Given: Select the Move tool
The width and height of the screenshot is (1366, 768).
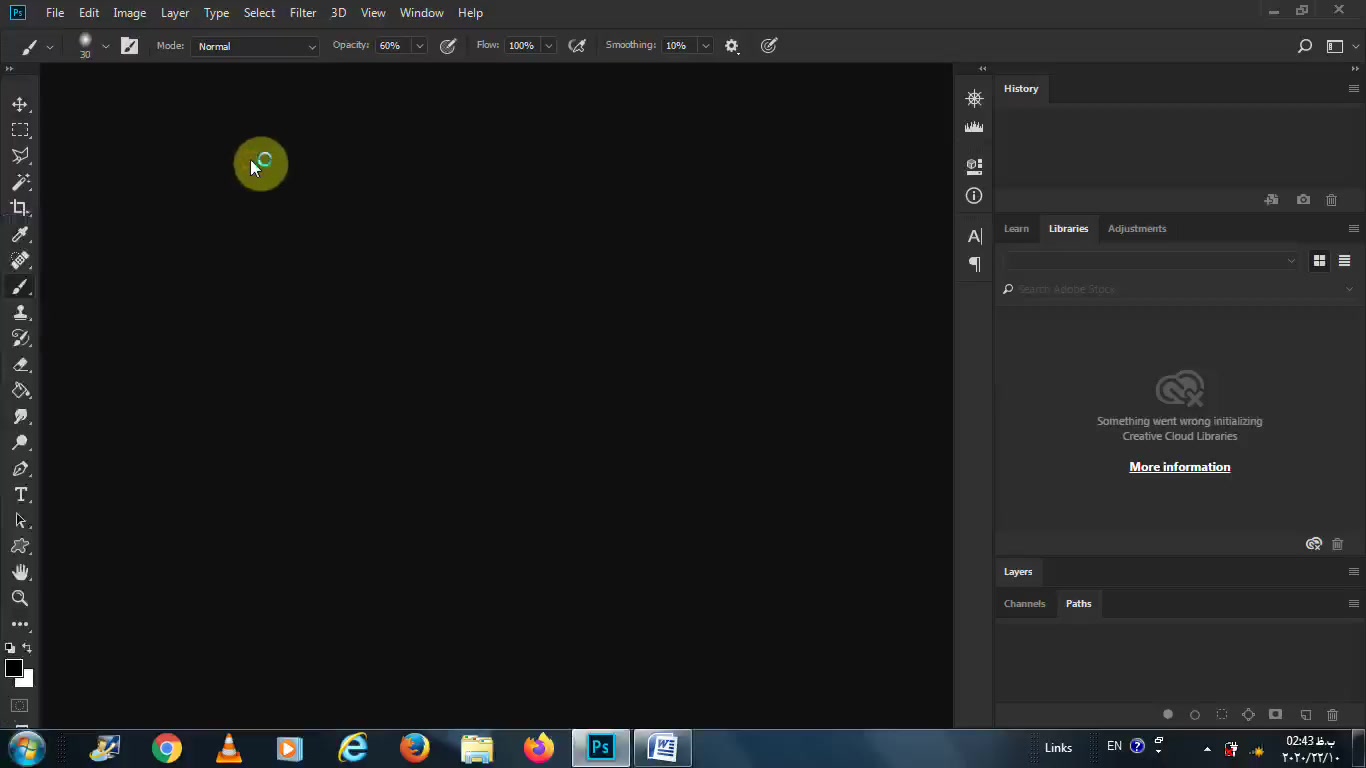Looking at the screenshot, I should [20, 104].
